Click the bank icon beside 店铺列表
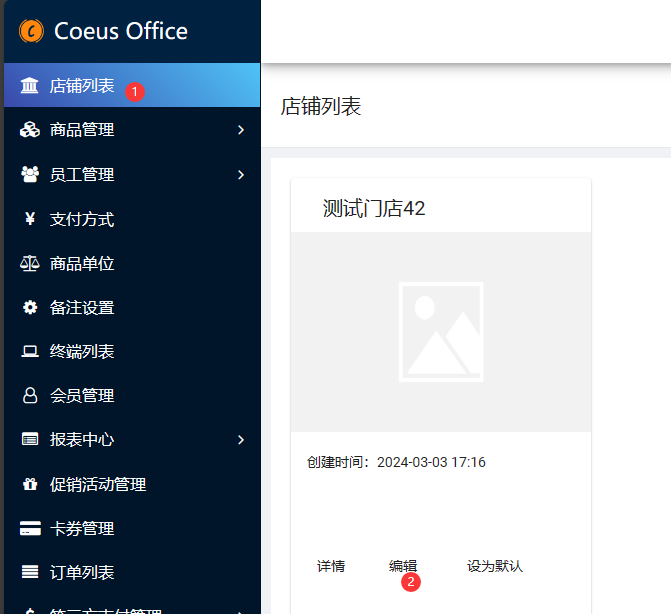671x614 pixels. click(30, 86)
